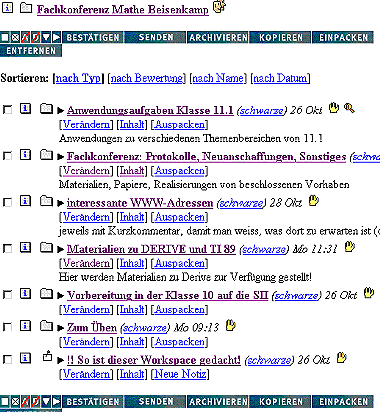
Task: Click the ENTFERNEN button
Action: (31, 51)
